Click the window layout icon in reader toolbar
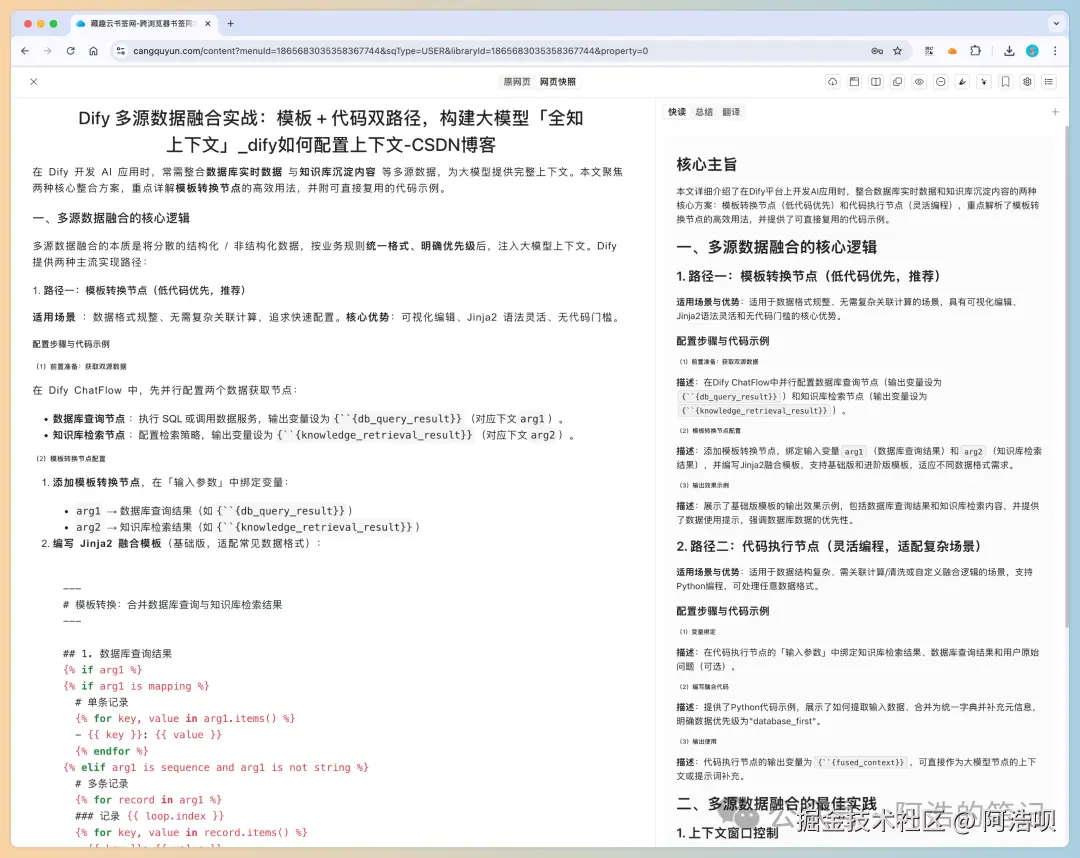1080x858 pixels. pos(854,82)
